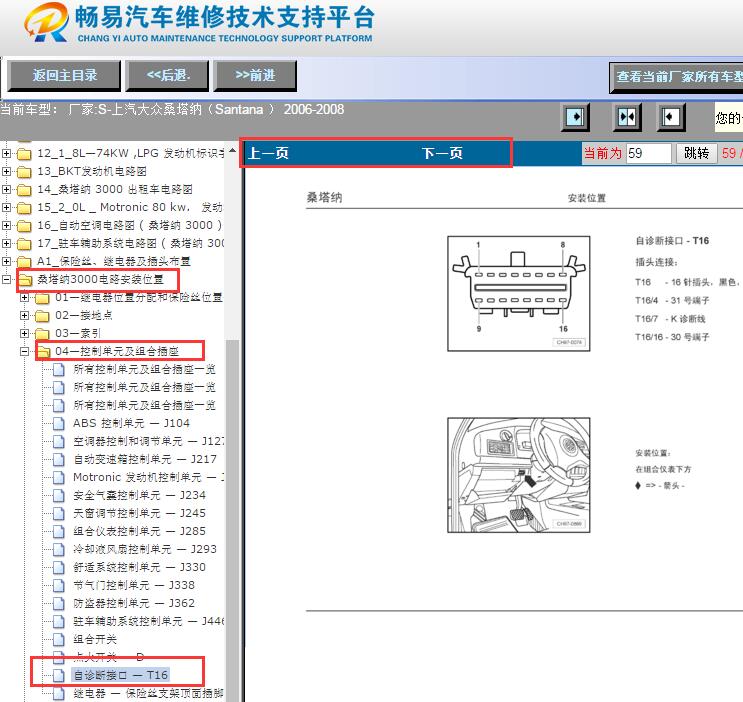The image size is (743, 702).
Task: Open 舒适系统控制单元 — J330 page
Action: pyautogui.click(x=139, y=567)
